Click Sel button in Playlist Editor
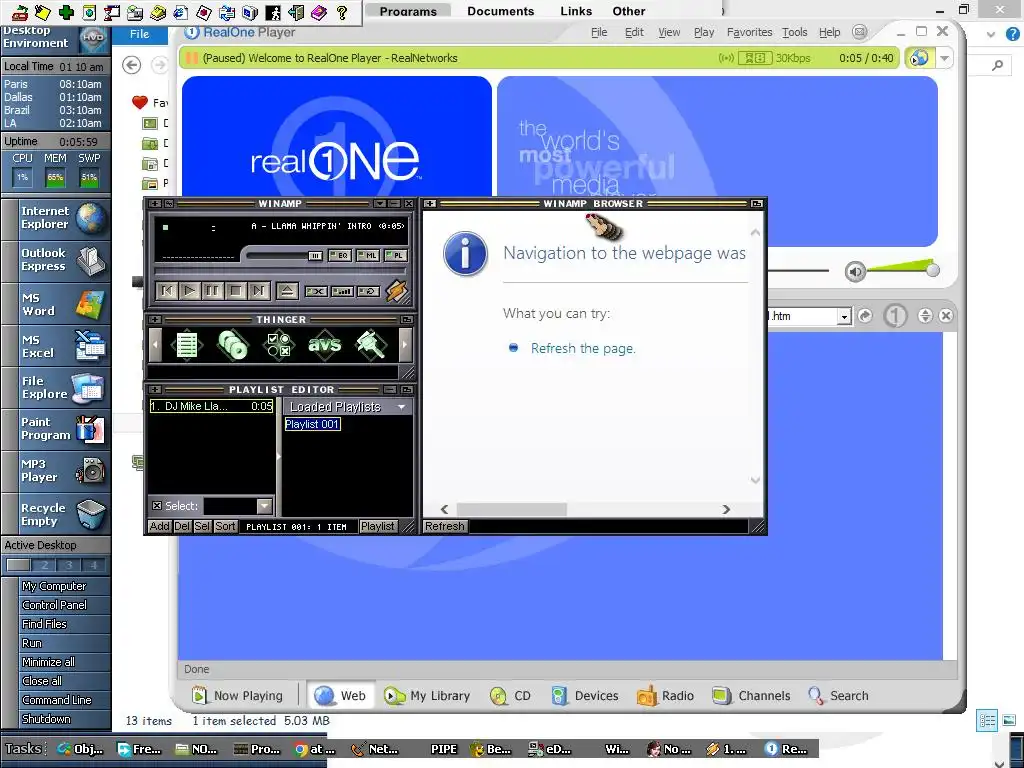The image size is (1024, 768). [202, 526]
